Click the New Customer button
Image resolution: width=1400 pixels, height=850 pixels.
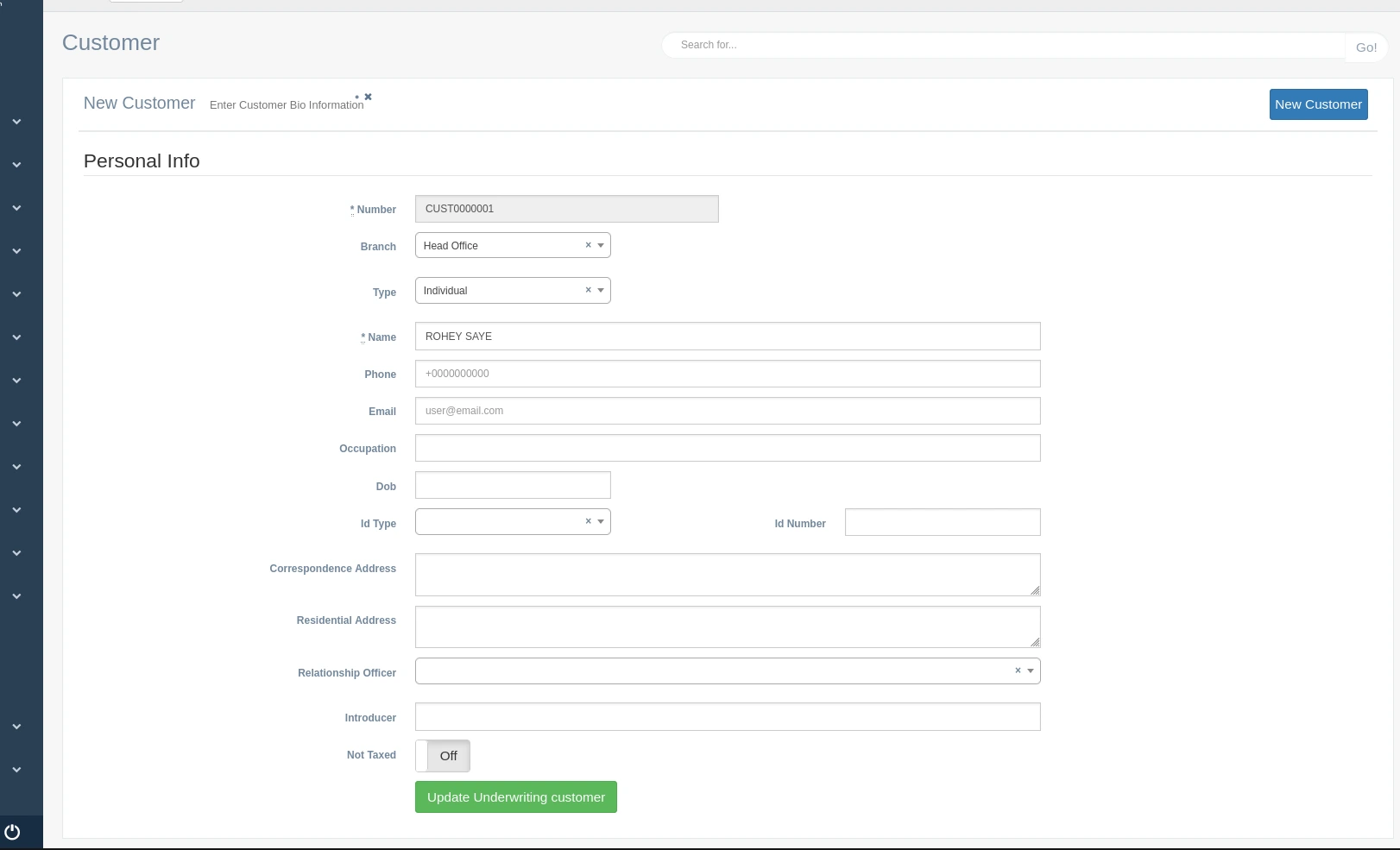[x=1318, y=104]
